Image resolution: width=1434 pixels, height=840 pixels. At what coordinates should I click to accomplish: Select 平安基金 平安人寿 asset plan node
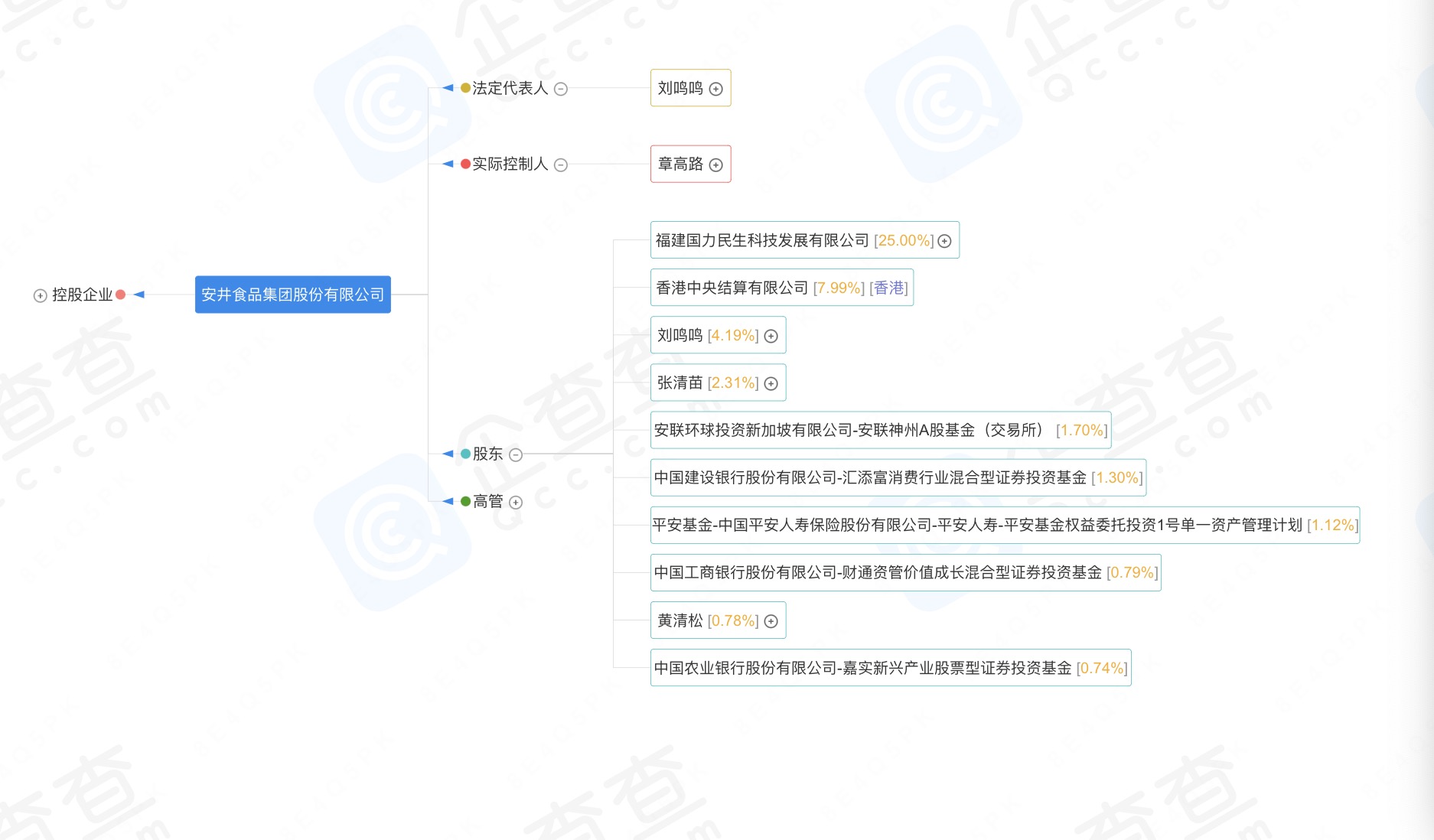tap(1005, 525)
